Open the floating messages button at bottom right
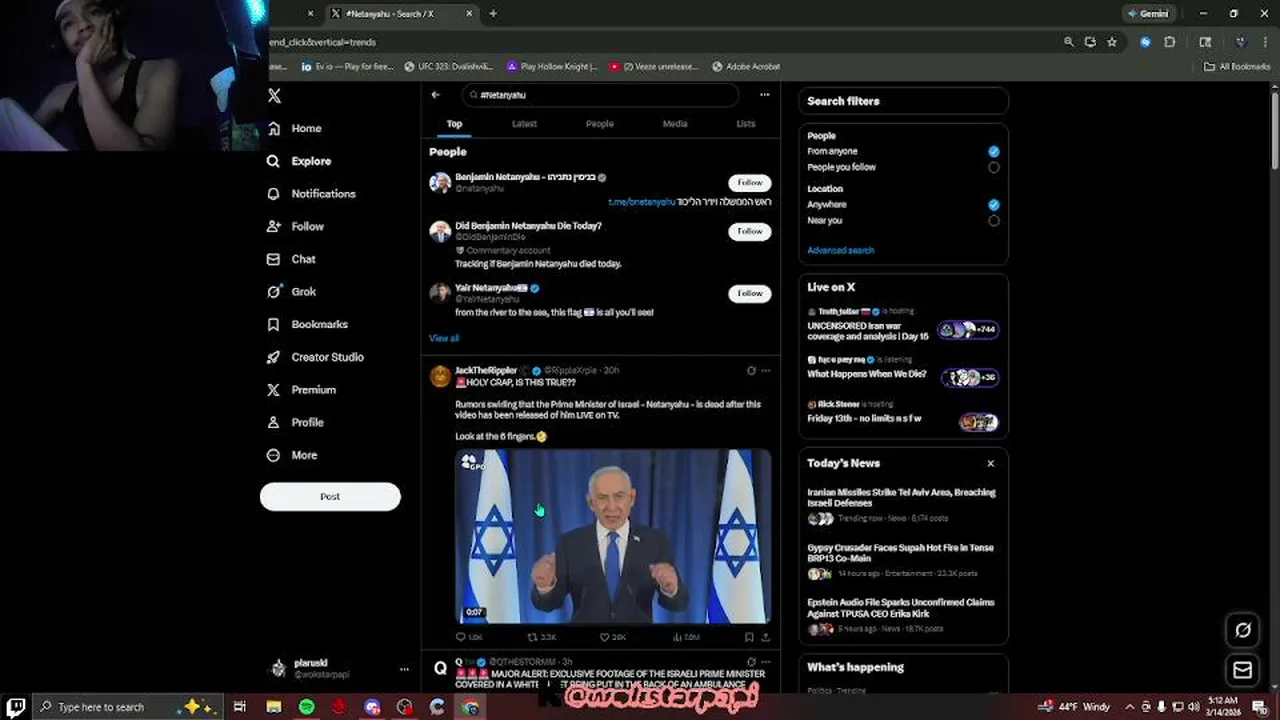Viewport: 1280px width, 720px height. tap(1243, 670)
